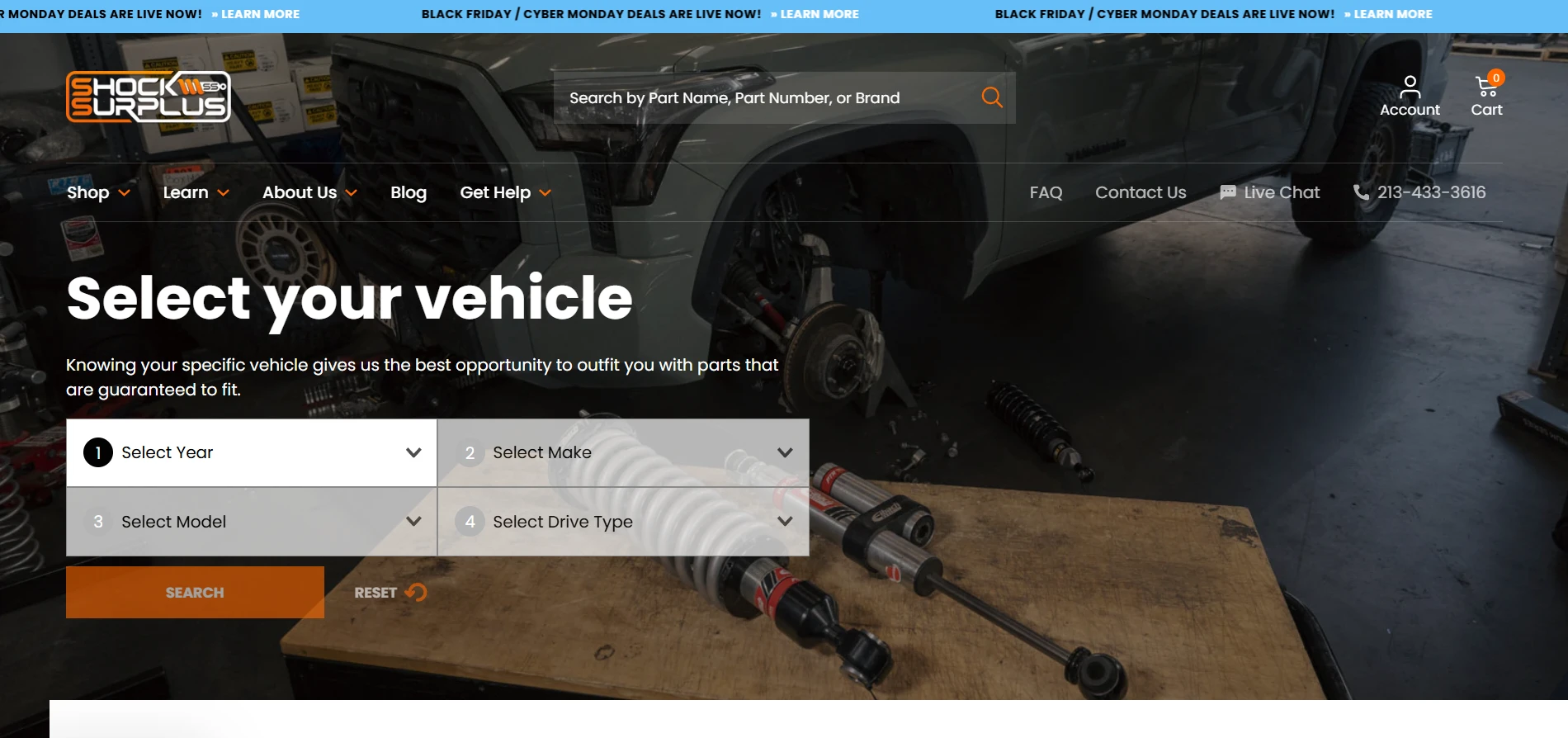Viewport: 1568px width, 738px height.
Task: Click the Shock Surplus logo
Action: [149, 97]
